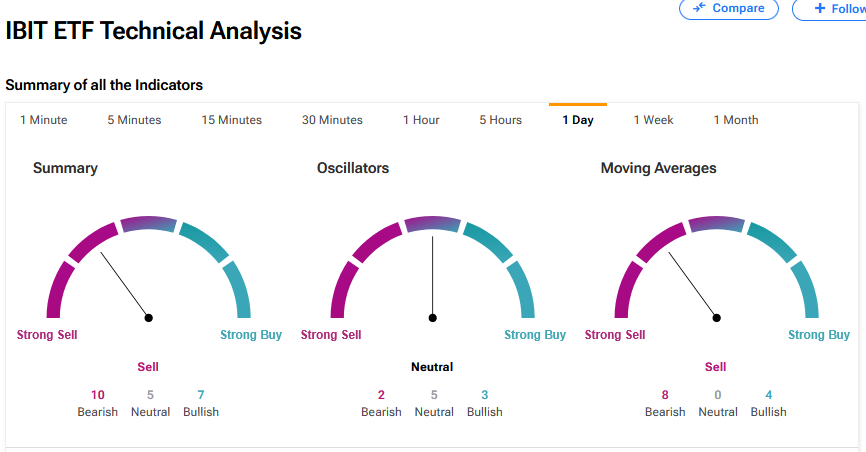
Task: Click the Summary gauge needle pivot
Action: point(149,318)
